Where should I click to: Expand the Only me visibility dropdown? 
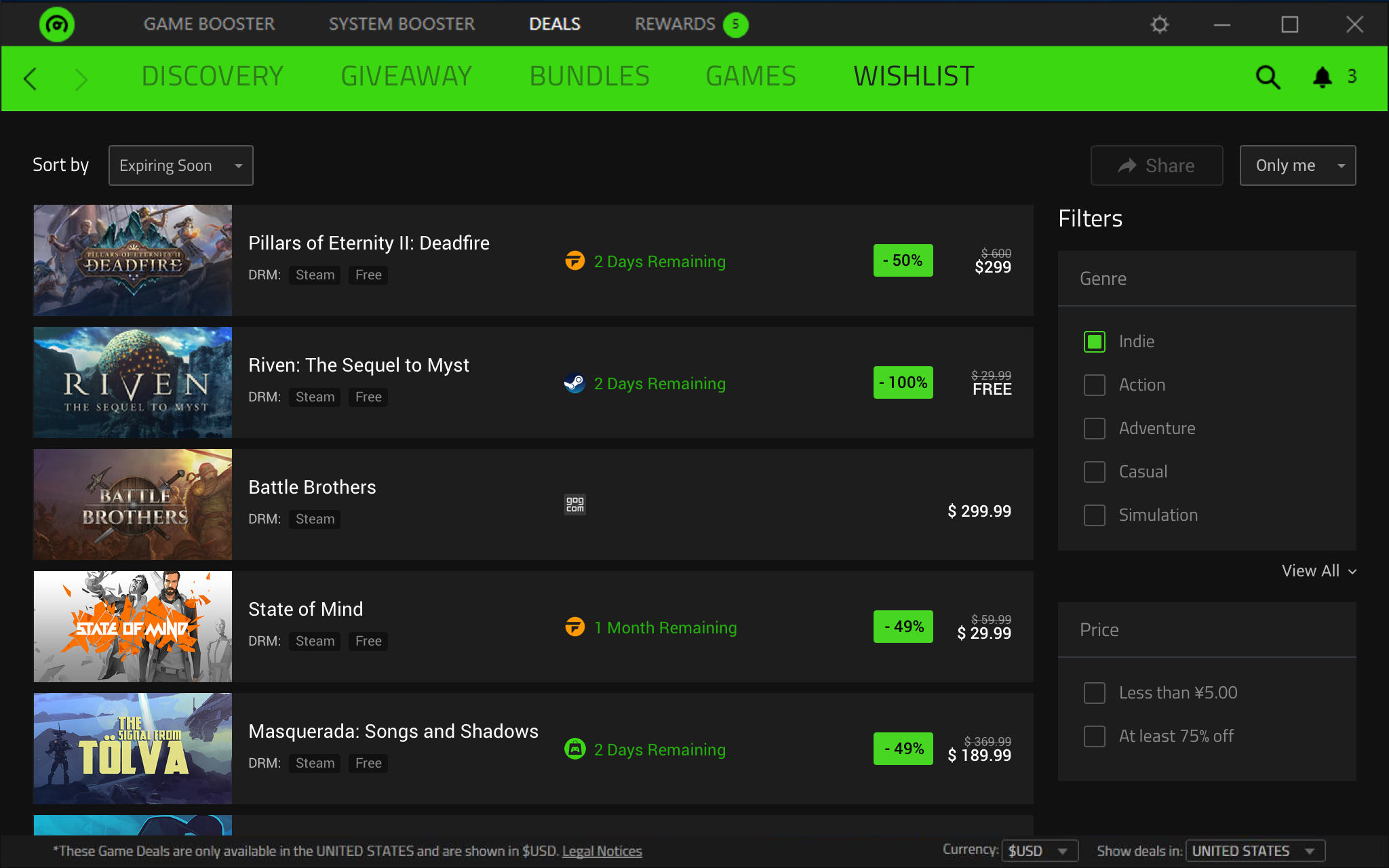(1298, 165)
